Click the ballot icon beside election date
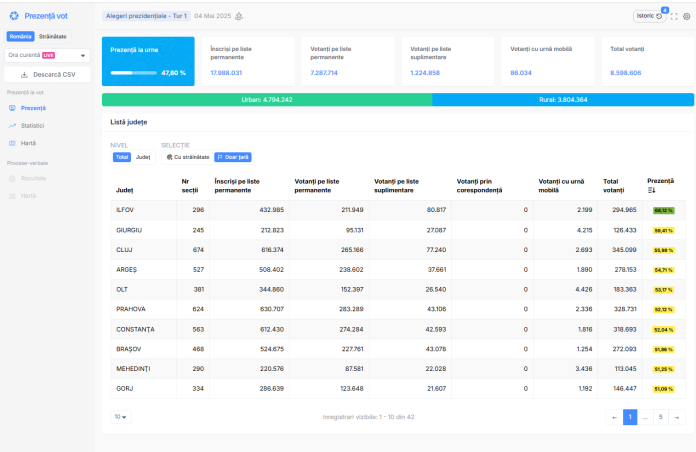The height and width of the screenshot is (452, 696). point(238,16)
